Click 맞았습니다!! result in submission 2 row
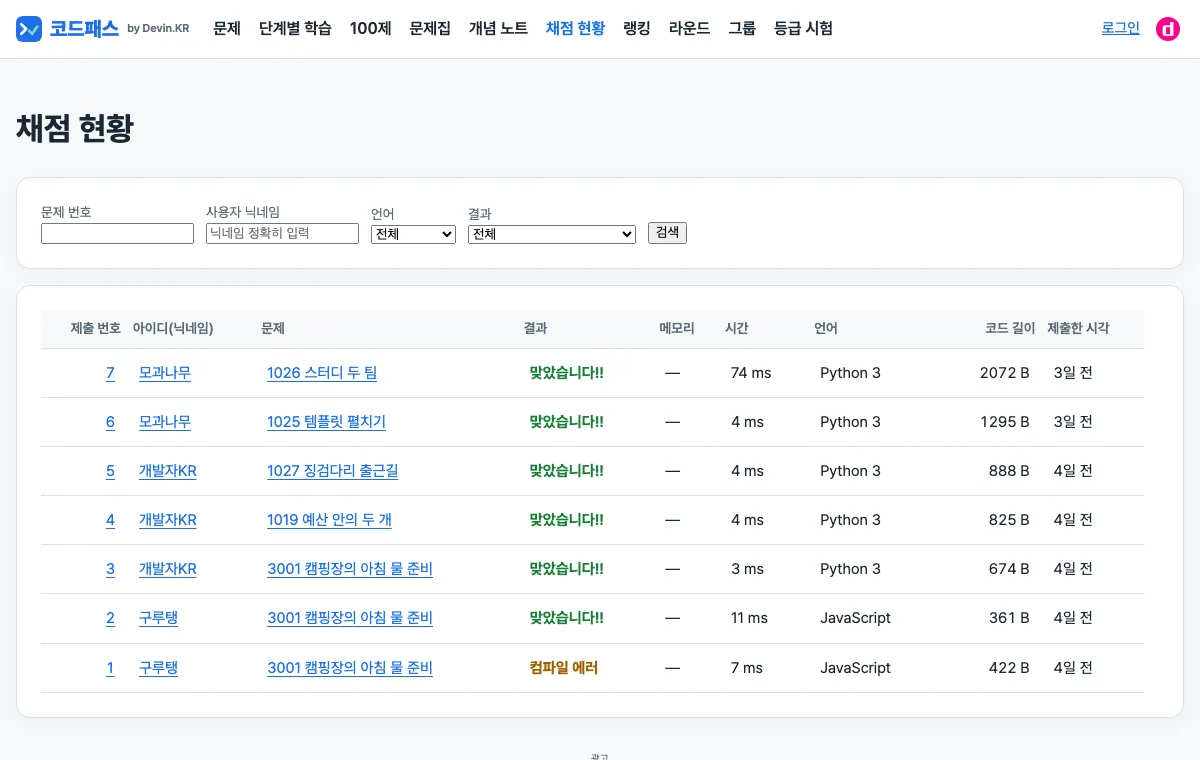 [x=567, y=618]
